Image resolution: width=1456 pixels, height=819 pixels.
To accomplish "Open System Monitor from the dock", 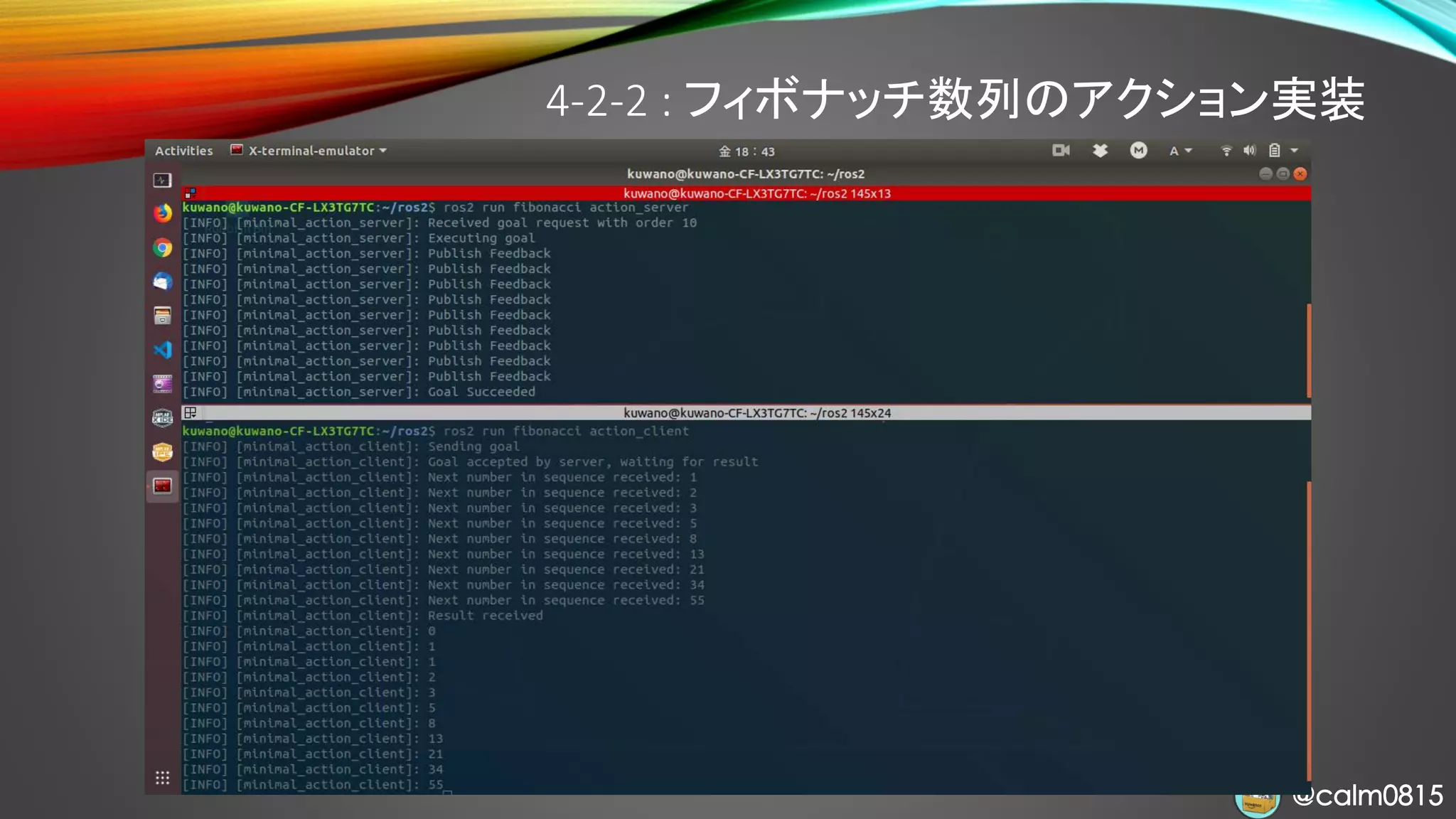I will point(162,181).
